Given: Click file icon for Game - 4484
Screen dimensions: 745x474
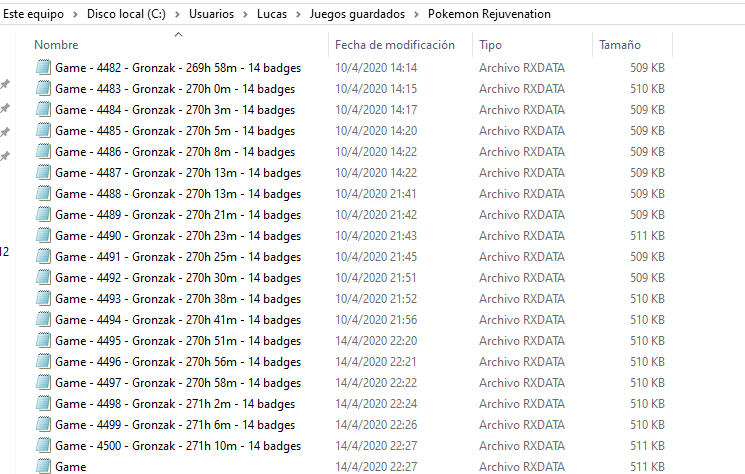Looking at the screenshot, I should click(43, 109).
